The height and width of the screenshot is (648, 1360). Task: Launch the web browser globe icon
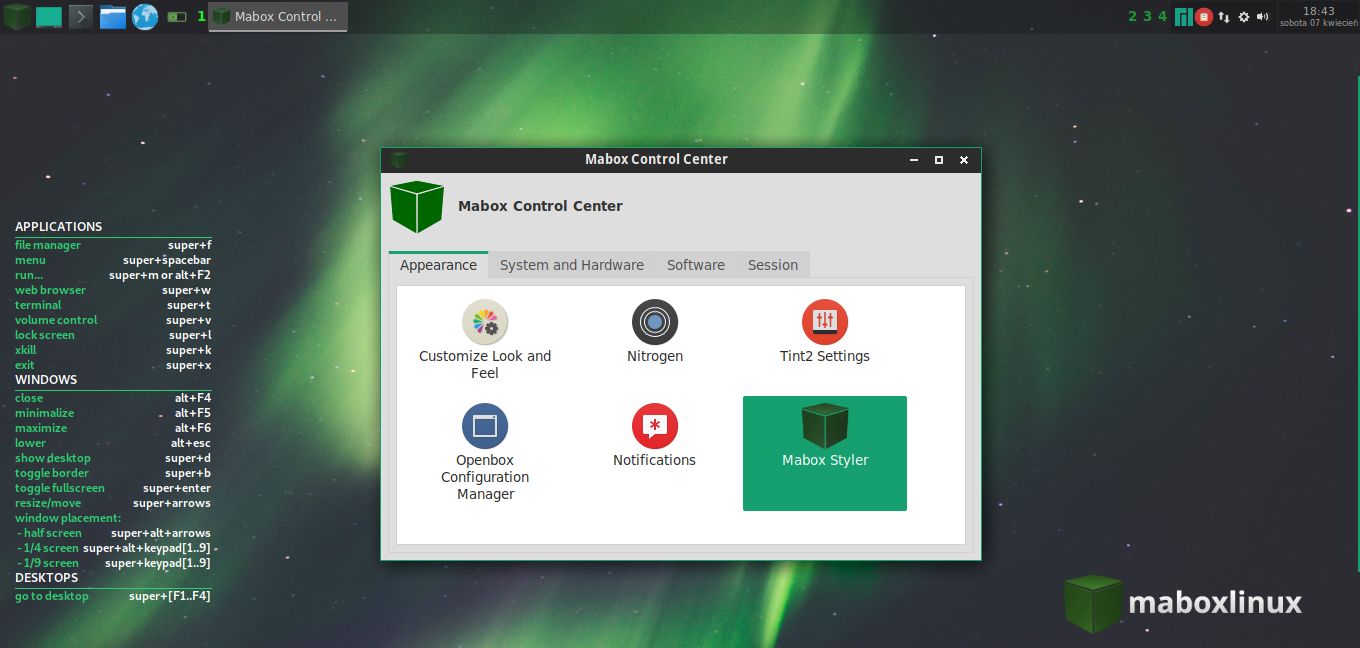point(145,16)
